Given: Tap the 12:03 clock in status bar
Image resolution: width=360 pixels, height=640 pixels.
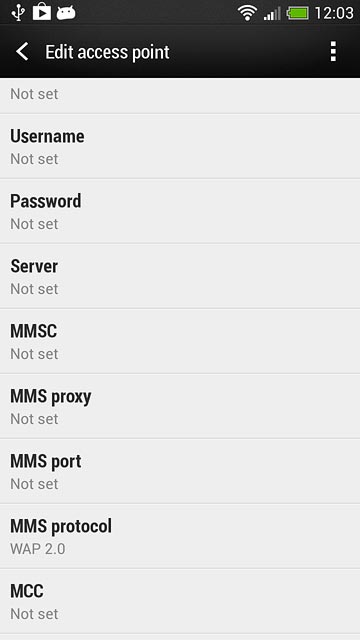Looking at the screenshot, I should [x=334, y=13].
